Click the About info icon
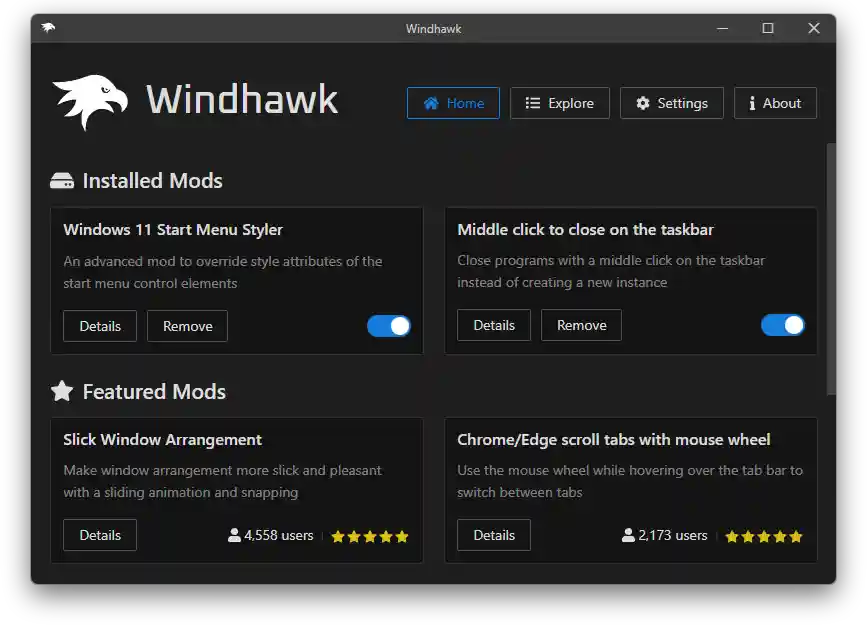Screen dimensions: 867x625 point(753,103)
